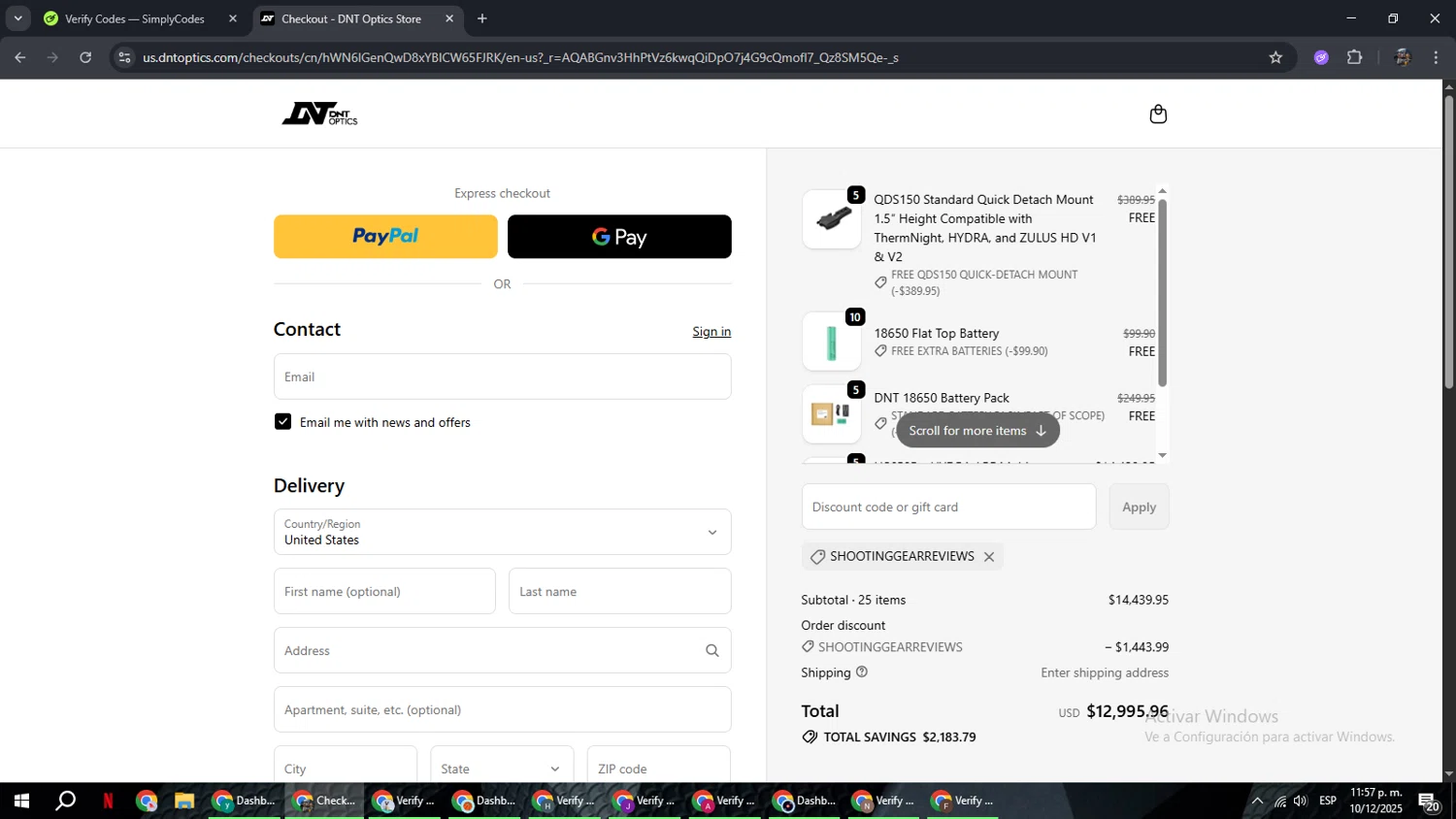Focus the Apartment, suite field

pyautogui.click(x=503, y=709)
